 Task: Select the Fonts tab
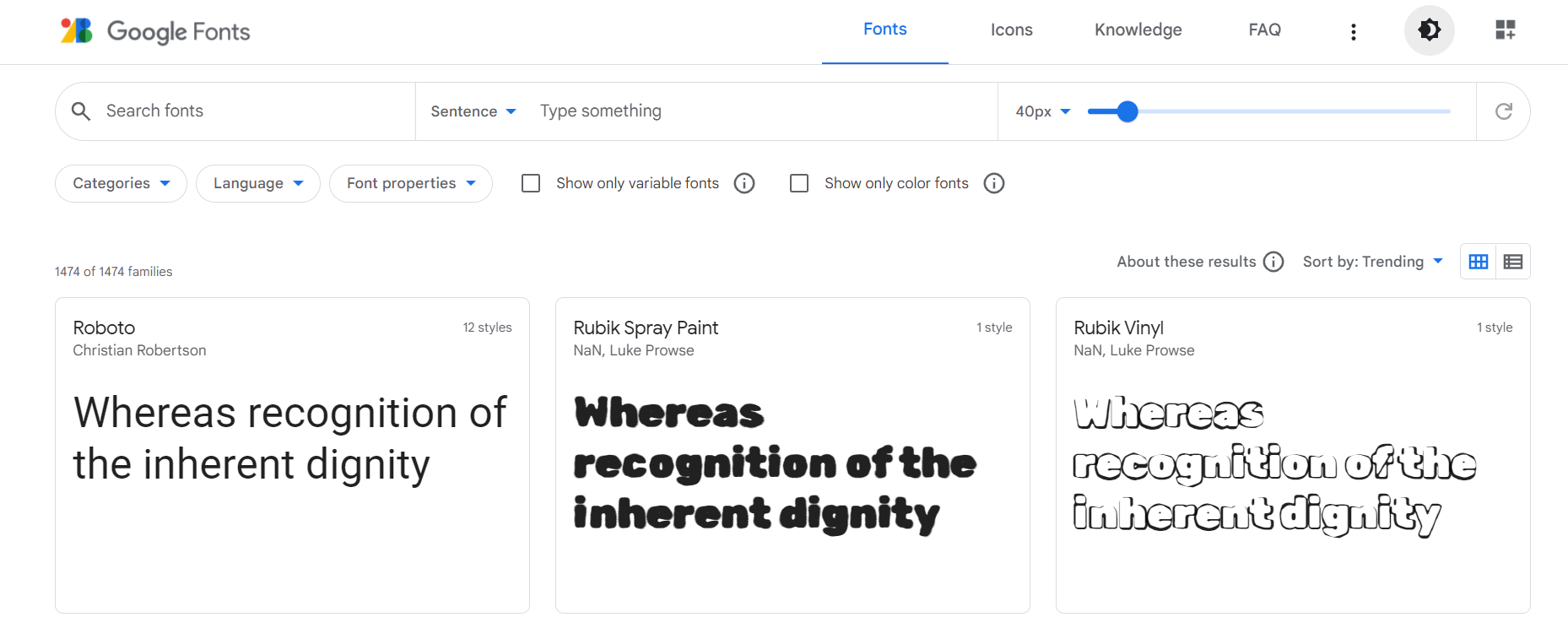coord(884,30)
